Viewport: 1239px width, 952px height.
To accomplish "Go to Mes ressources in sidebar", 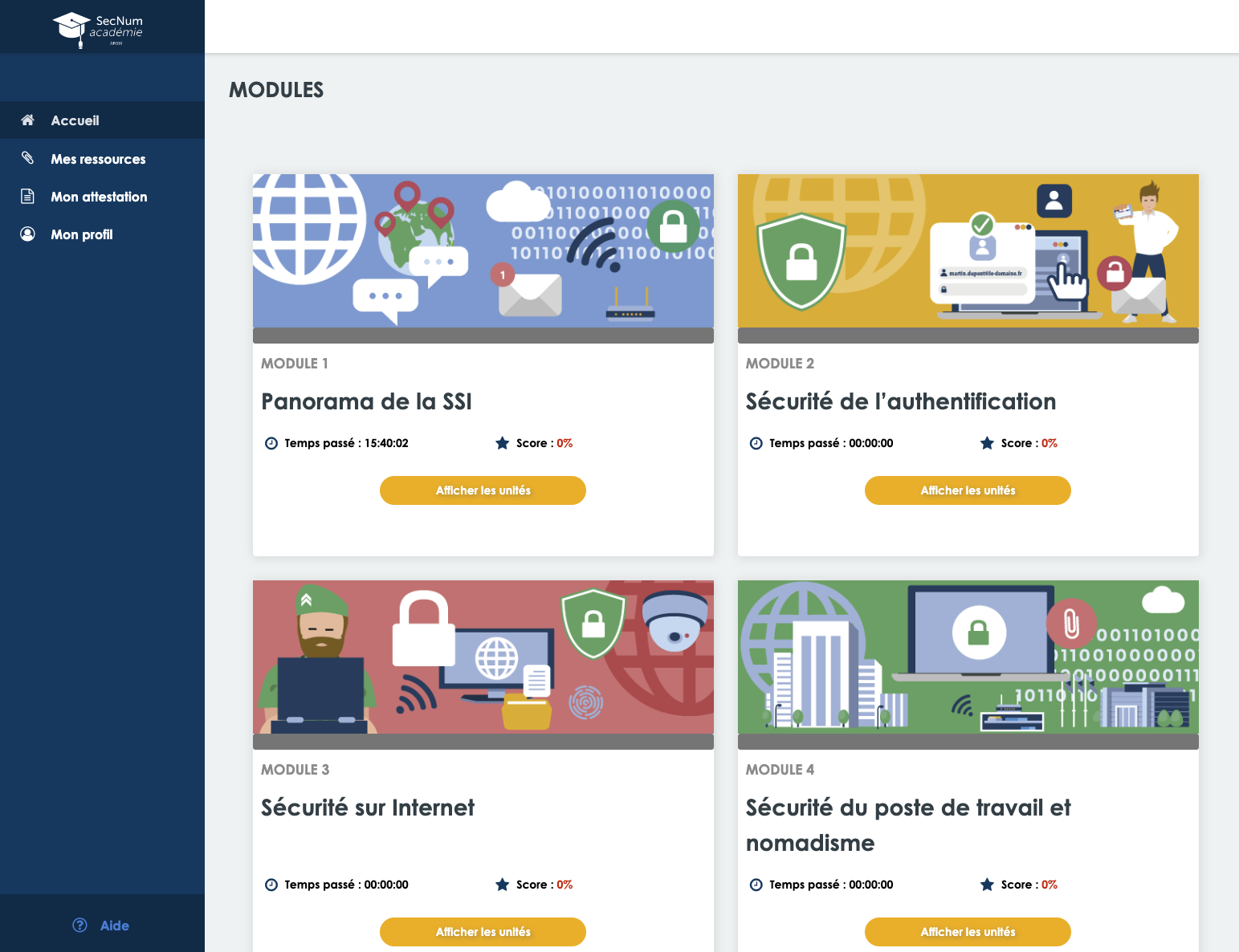I will [98, 159].
